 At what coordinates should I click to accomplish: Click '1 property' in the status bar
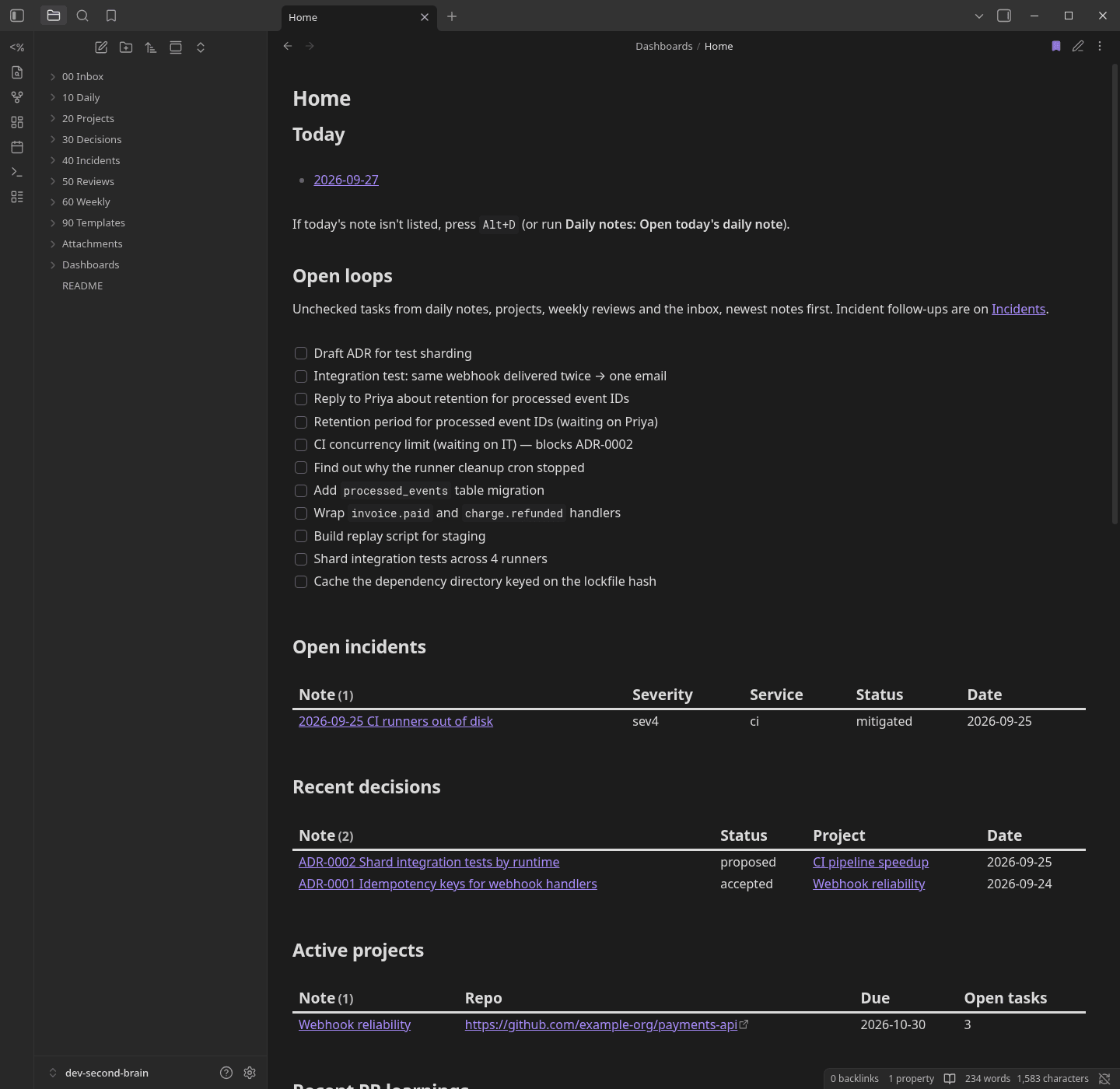[x=912, y=1078]
